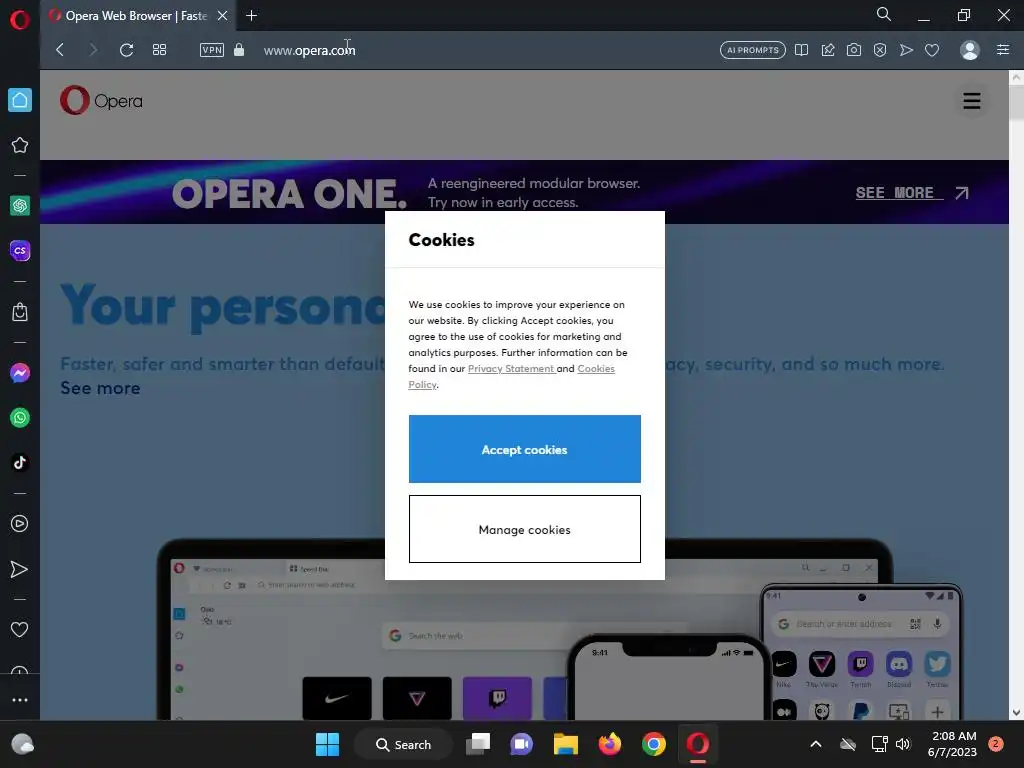Open AI PROMPTS button in the address bar
Image resolution: width=1024 pixels, height=768 pixels.
click(752, 50)
